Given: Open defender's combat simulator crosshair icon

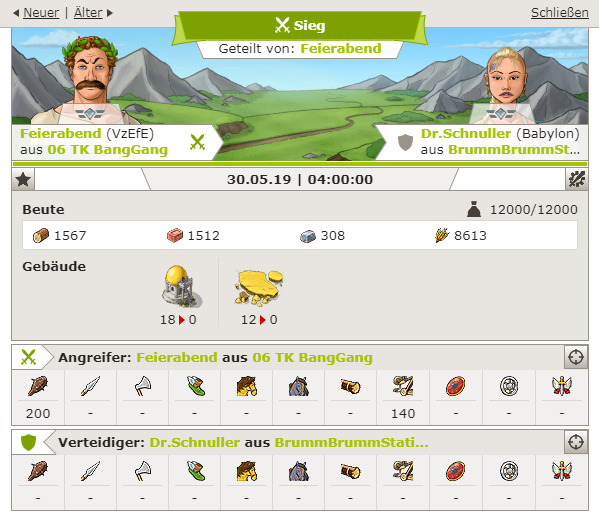Looking at the screenshot, I should pyautogui.click(x=576, y=442).
